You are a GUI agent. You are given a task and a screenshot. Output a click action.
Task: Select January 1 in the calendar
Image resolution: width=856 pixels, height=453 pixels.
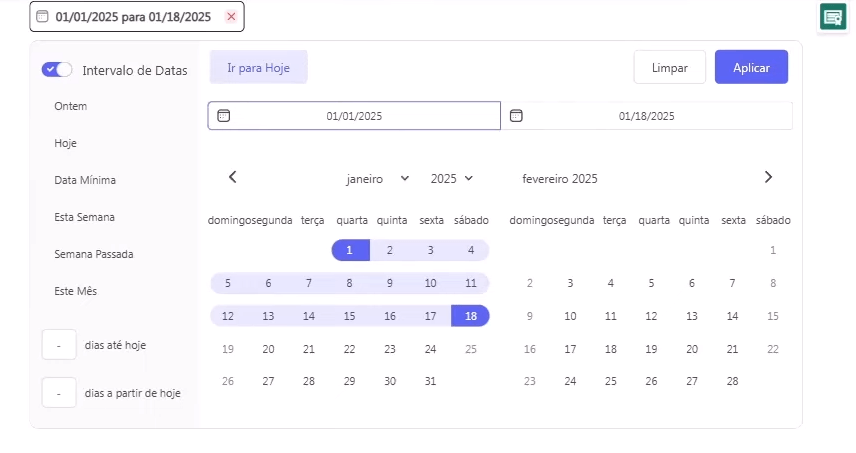349,250
